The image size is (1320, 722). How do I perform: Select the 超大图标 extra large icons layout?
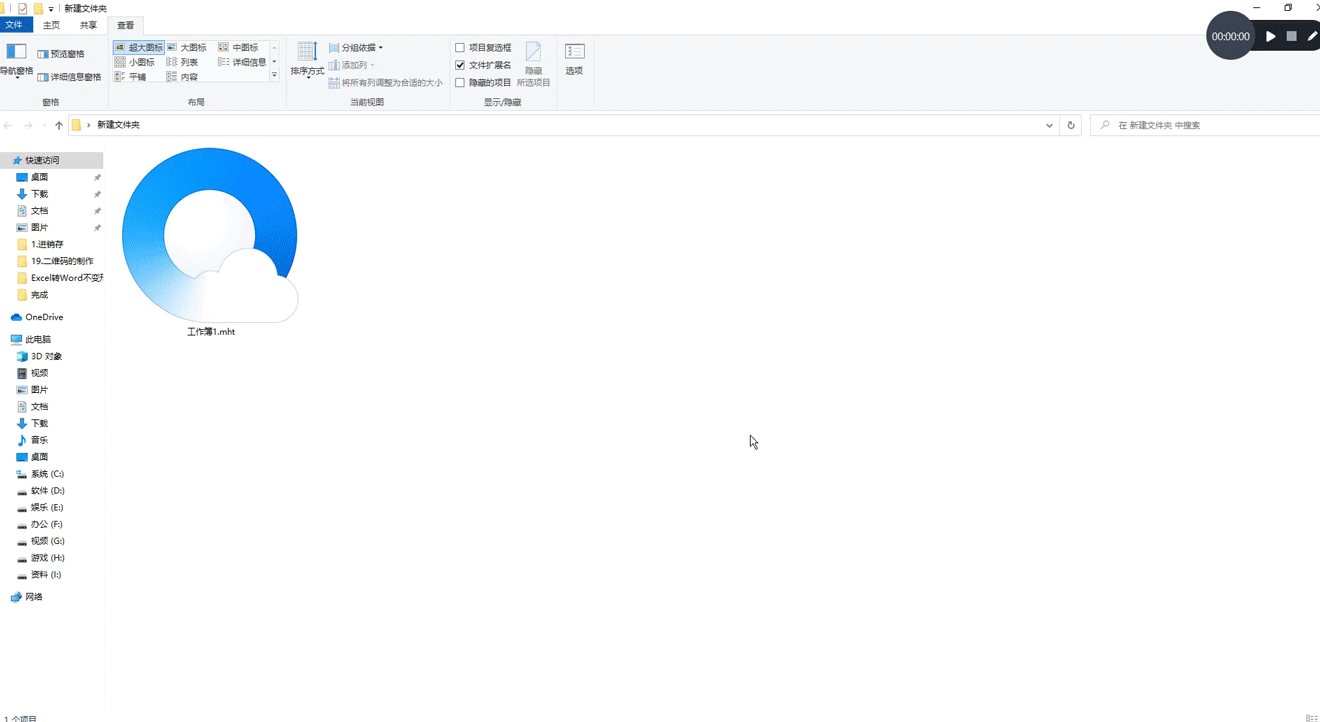click(138, 47)
